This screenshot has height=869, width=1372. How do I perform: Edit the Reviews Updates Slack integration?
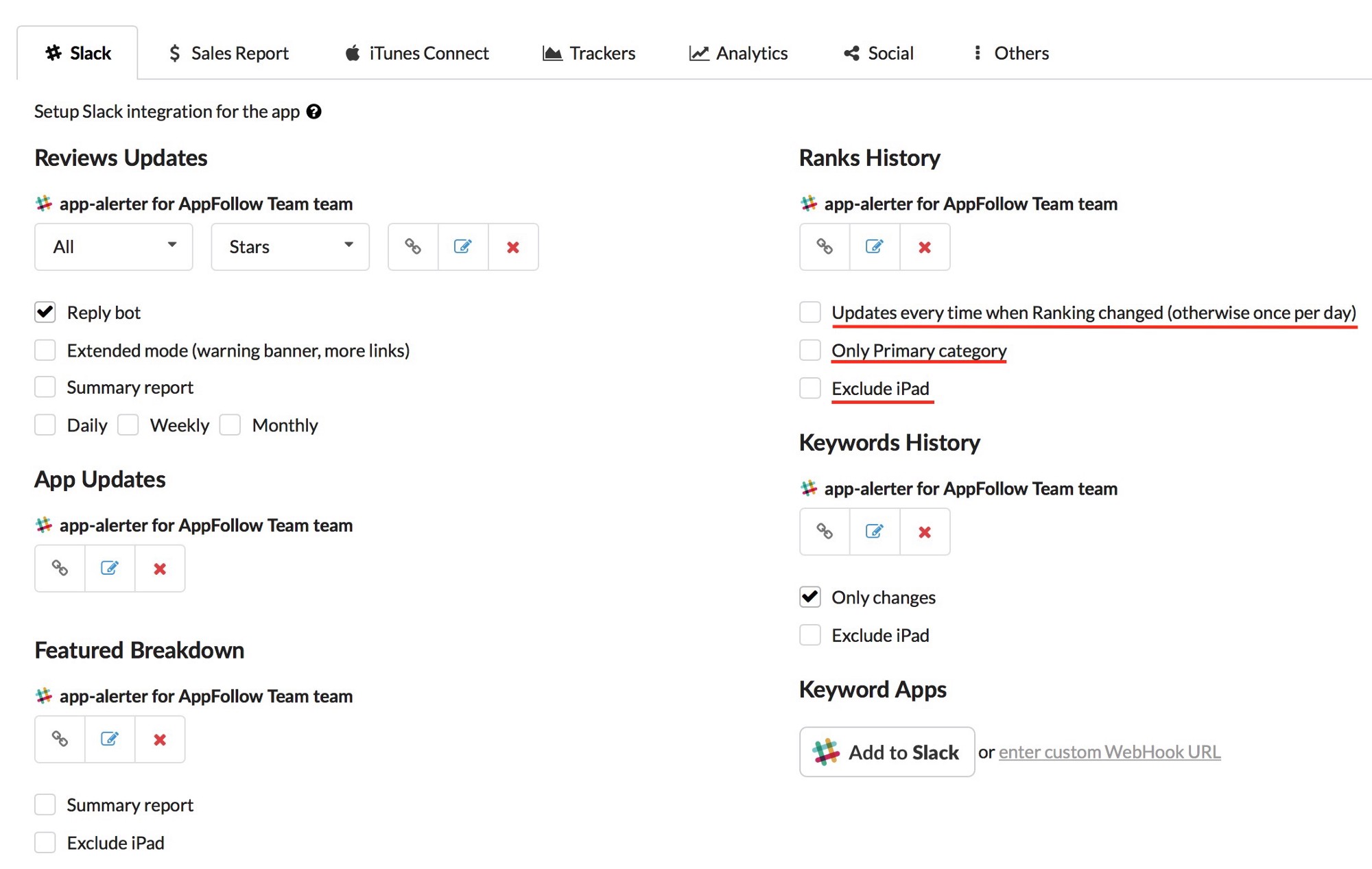pyautogui.click(x=463, y=247)
